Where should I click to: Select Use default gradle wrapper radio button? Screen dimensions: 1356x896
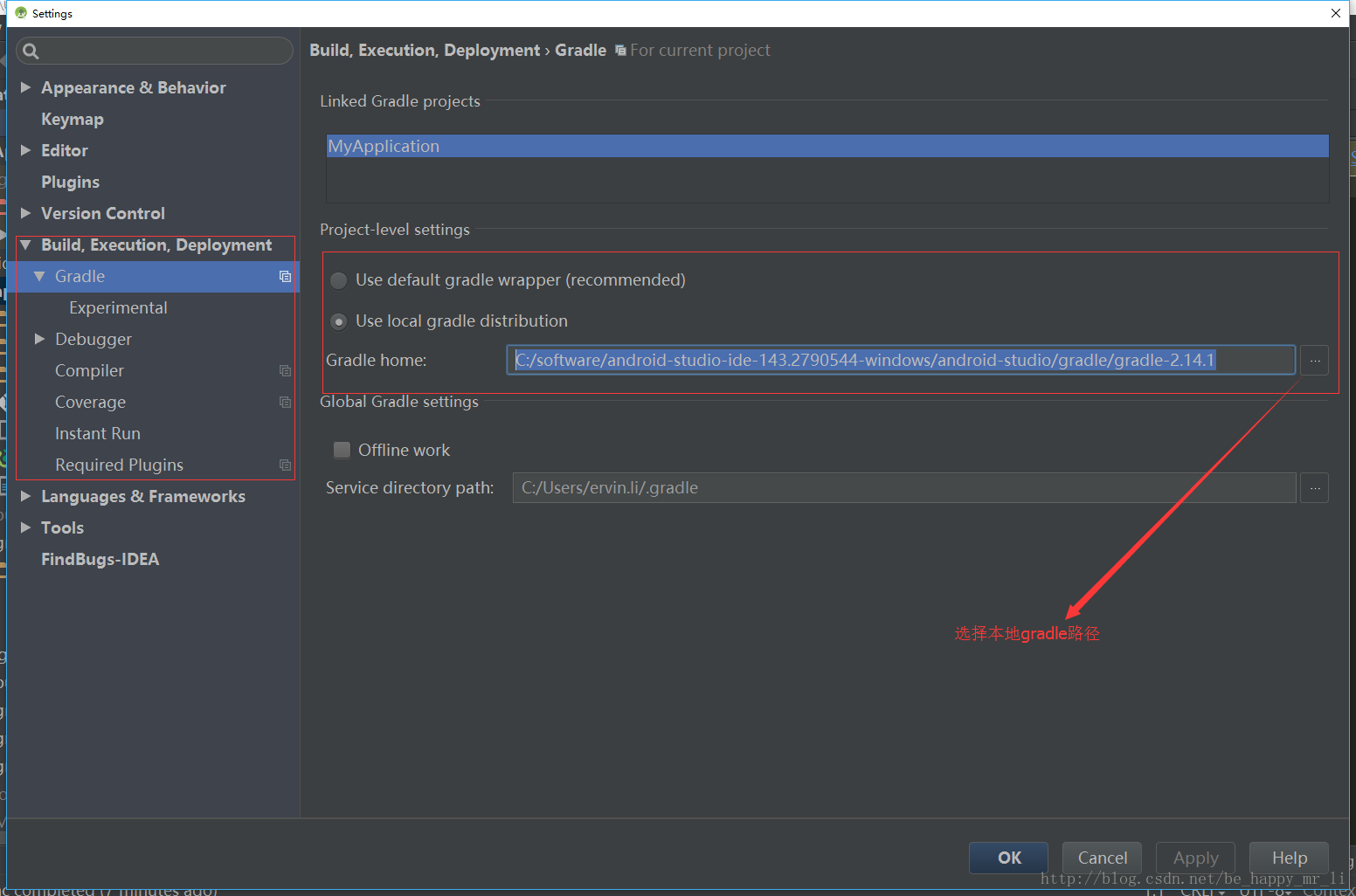click(x=339, y=280)
